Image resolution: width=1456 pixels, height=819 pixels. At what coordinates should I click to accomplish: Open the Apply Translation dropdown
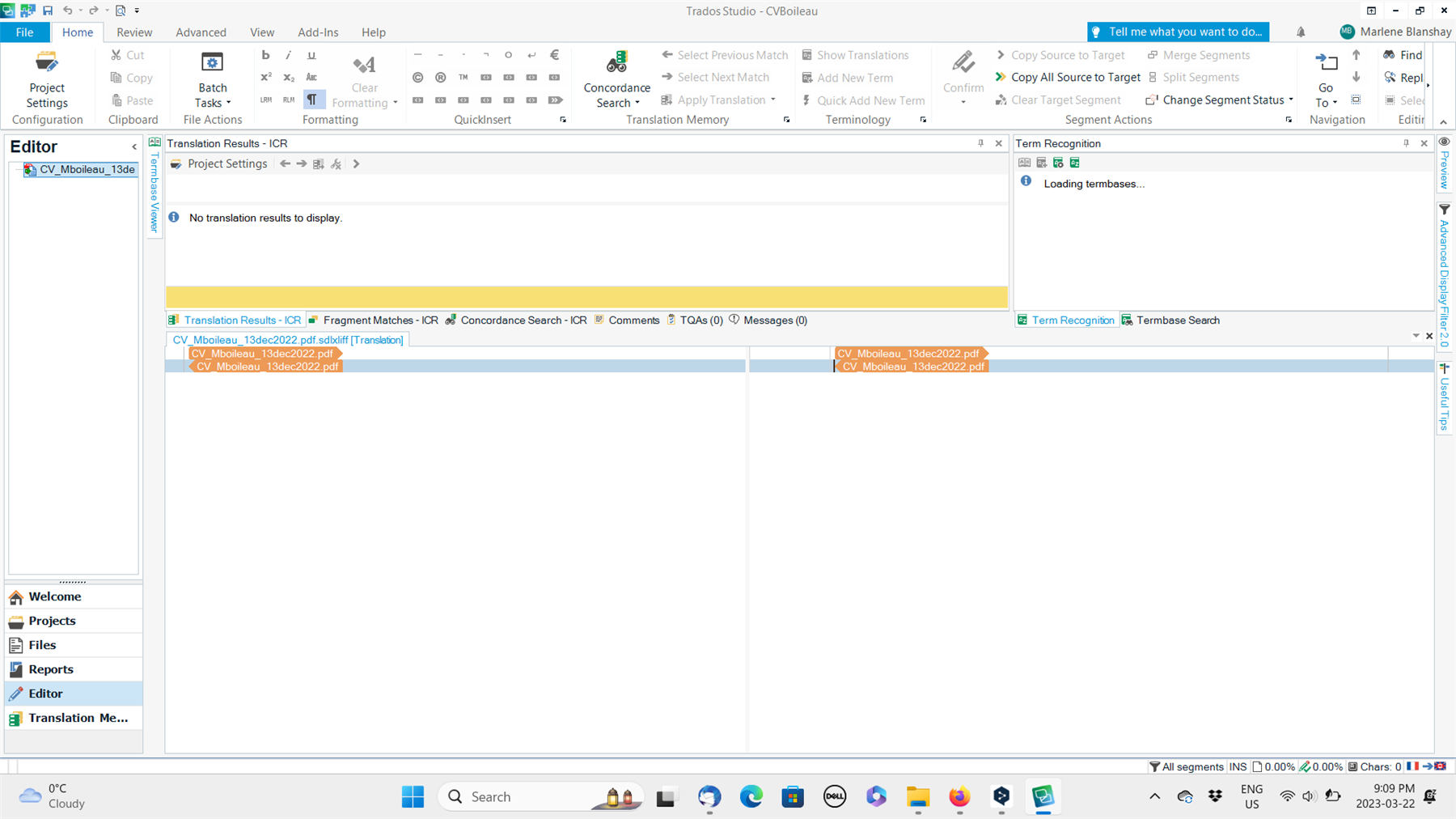pyautogui.click(x=773, y=100)
